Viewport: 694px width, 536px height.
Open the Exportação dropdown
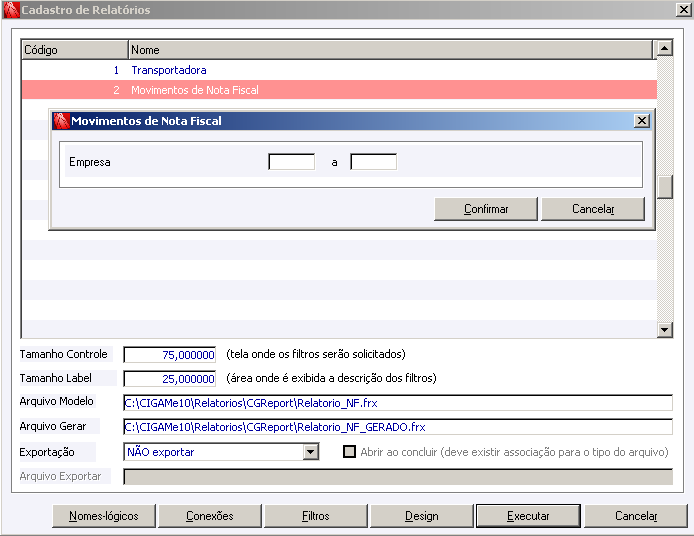(311, 452)
